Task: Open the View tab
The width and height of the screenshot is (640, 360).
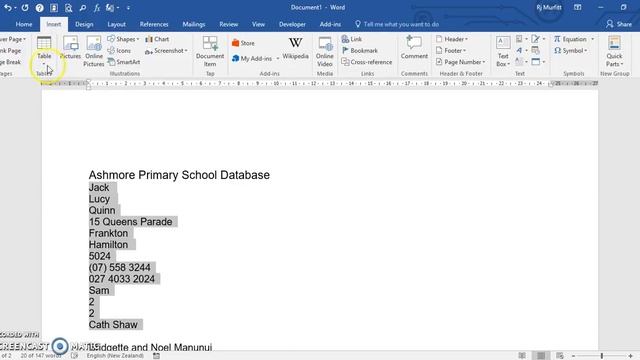Action: coord(258,24)
